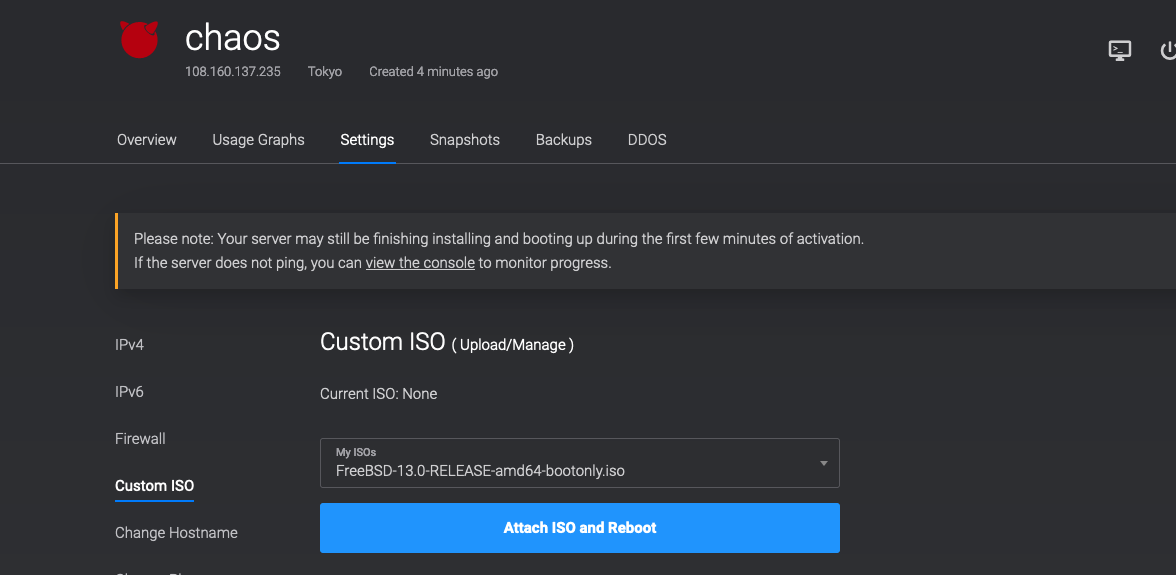Follow the 'view the console' link
This screenshot has width=1176, height=575.
[419, 263]
